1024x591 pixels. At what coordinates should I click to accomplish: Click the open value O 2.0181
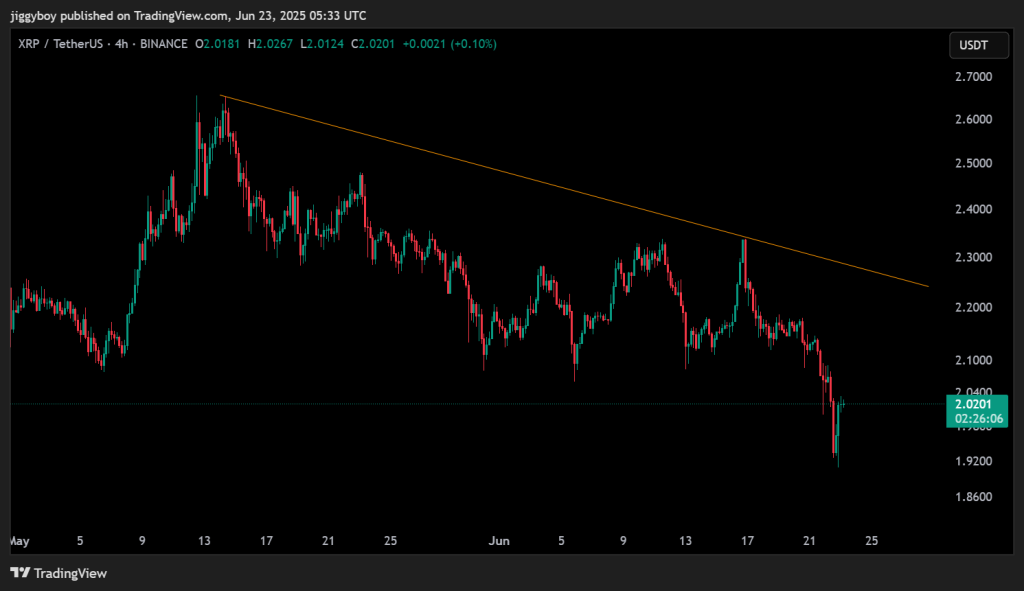point(219,44)
